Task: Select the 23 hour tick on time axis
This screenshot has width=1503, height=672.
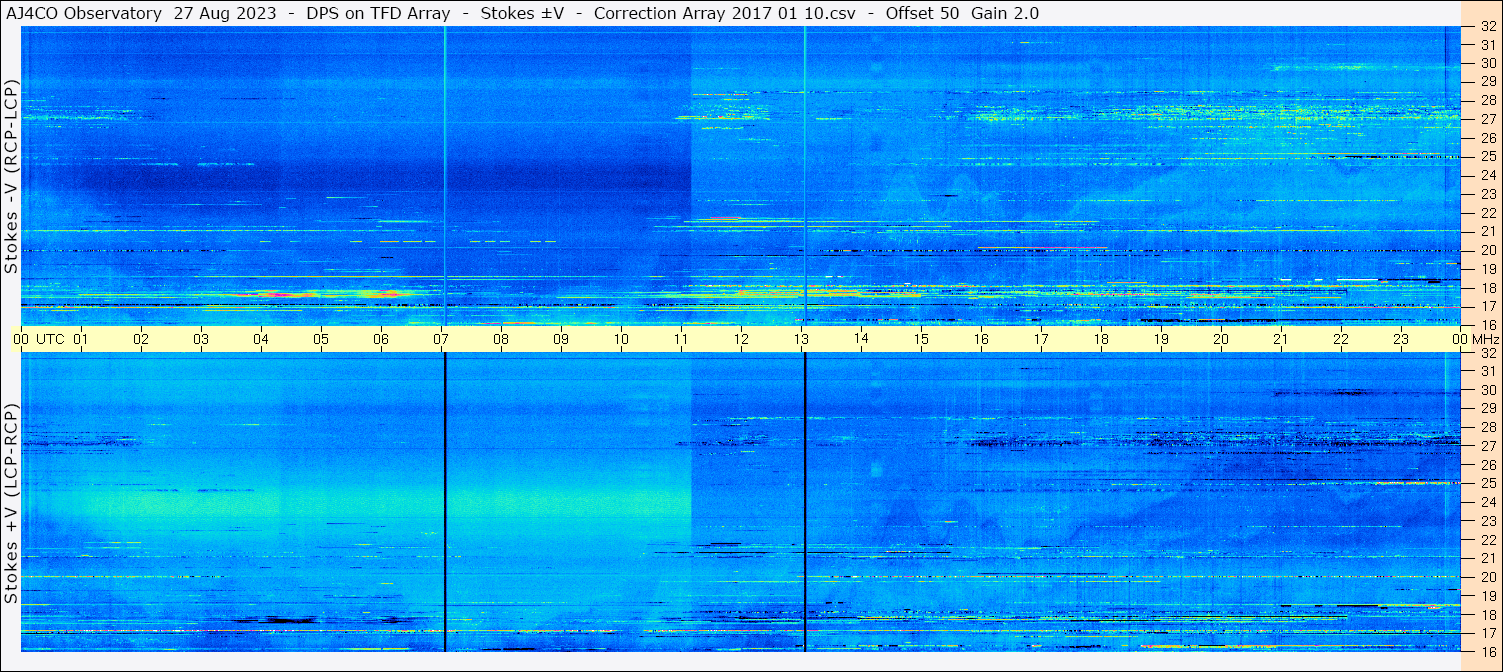Action: pyautogui.click(x=1401, y=339)
